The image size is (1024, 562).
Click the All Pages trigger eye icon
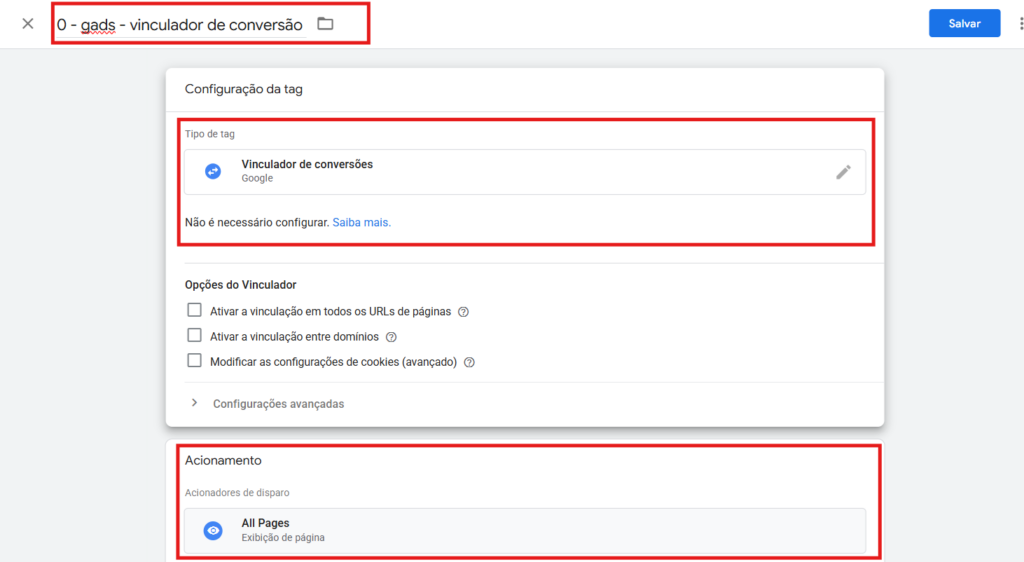213,530
